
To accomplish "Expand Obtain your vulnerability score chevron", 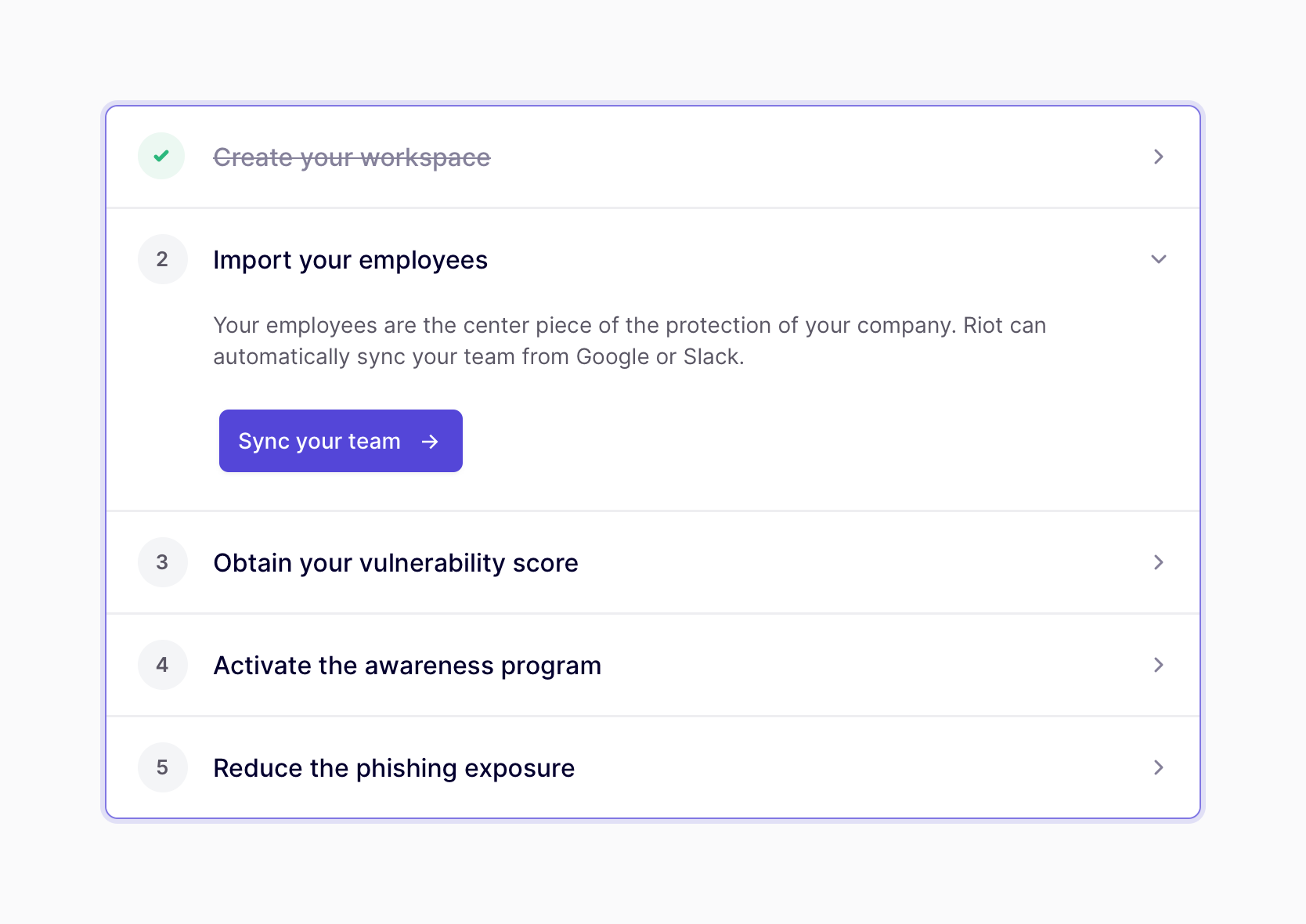I will [x=1158, y=562].
